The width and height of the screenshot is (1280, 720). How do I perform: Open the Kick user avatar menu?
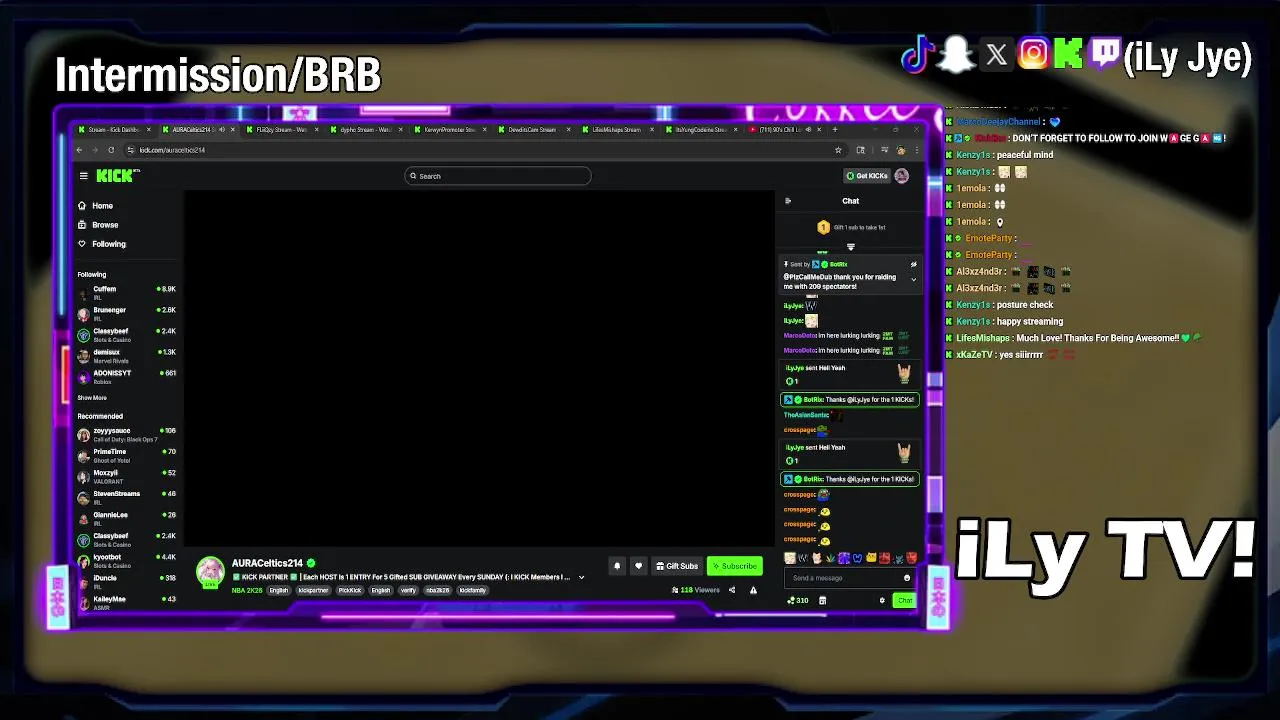tap(902, 176)
